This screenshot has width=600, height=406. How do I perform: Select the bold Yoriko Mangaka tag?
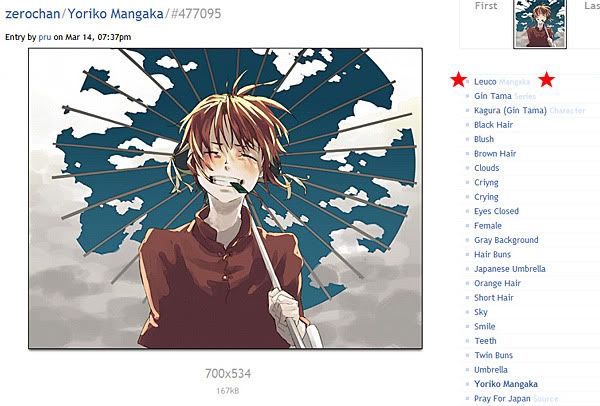(506, 384)
